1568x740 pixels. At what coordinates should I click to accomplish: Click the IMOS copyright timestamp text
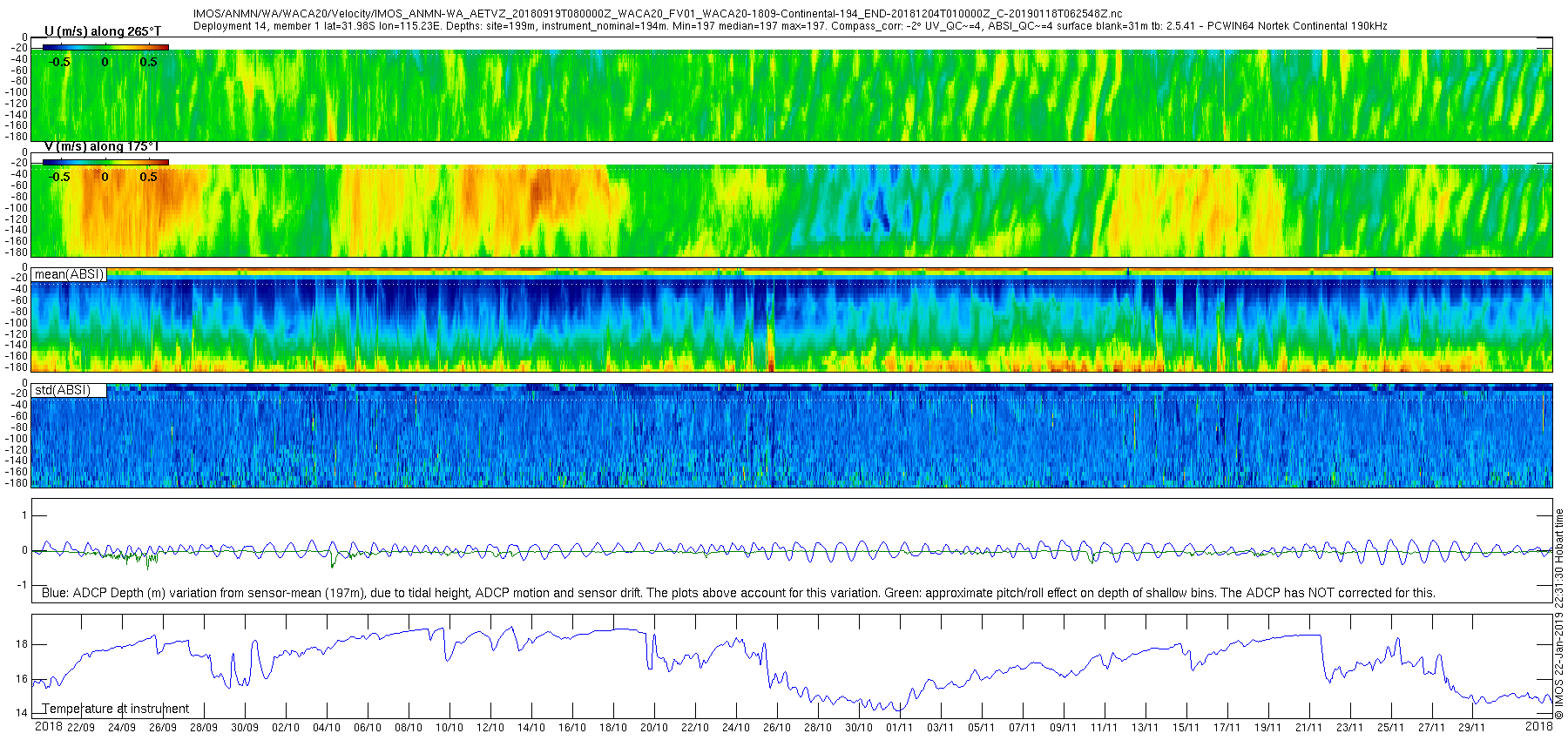coord(1559,615)
